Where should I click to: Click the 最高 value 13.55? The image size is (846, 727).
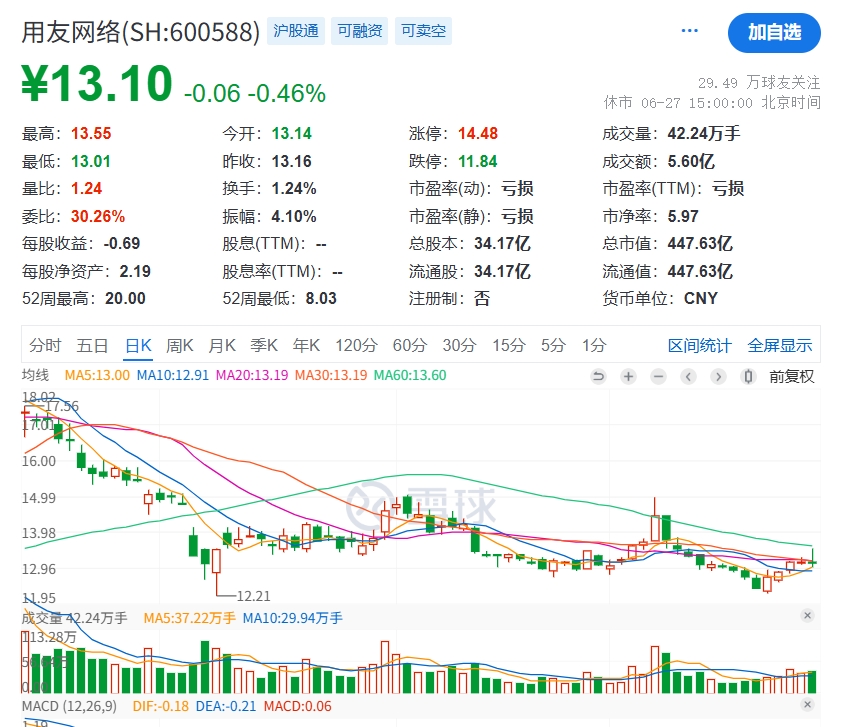[91, 133]
